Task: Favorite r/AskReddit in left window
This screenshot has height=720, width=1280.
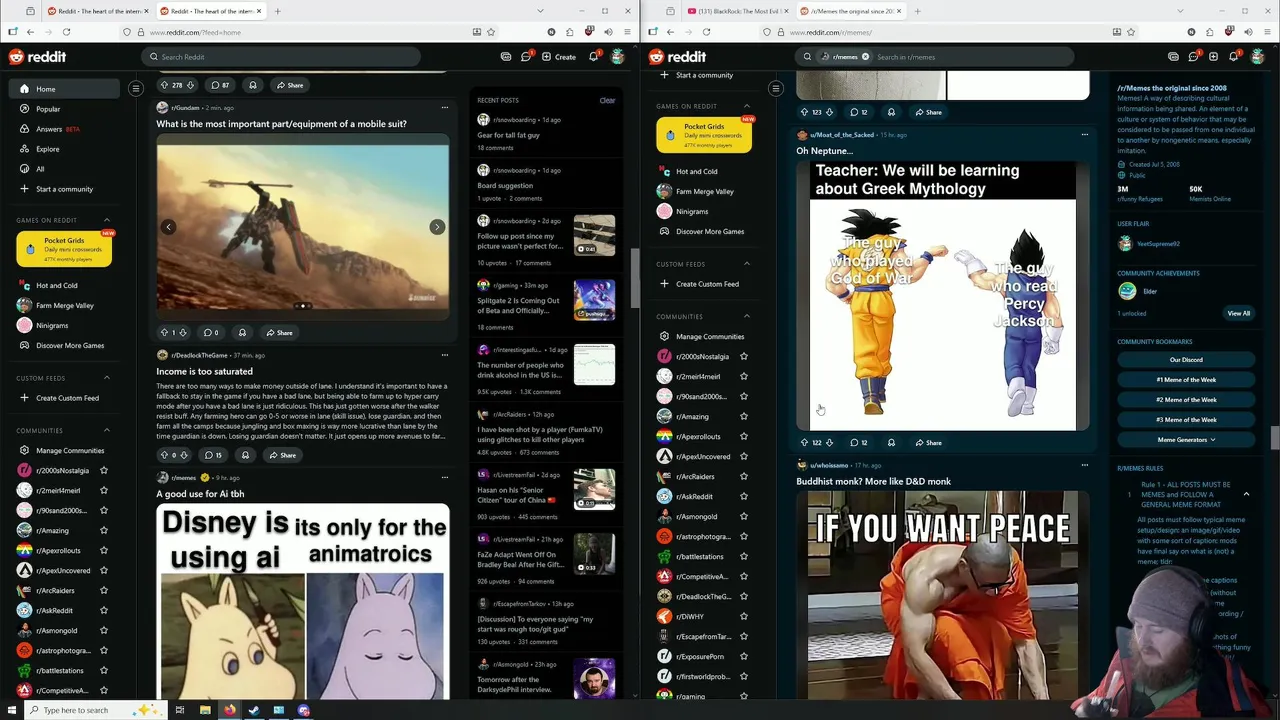Action: point(104,610)
